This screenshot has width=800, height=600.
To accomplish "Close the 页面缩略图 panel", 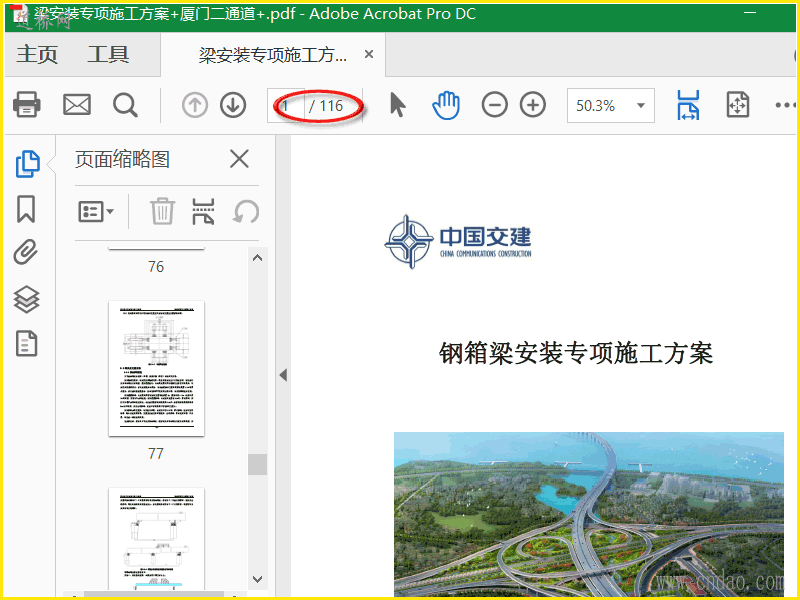I will point(239,159).
